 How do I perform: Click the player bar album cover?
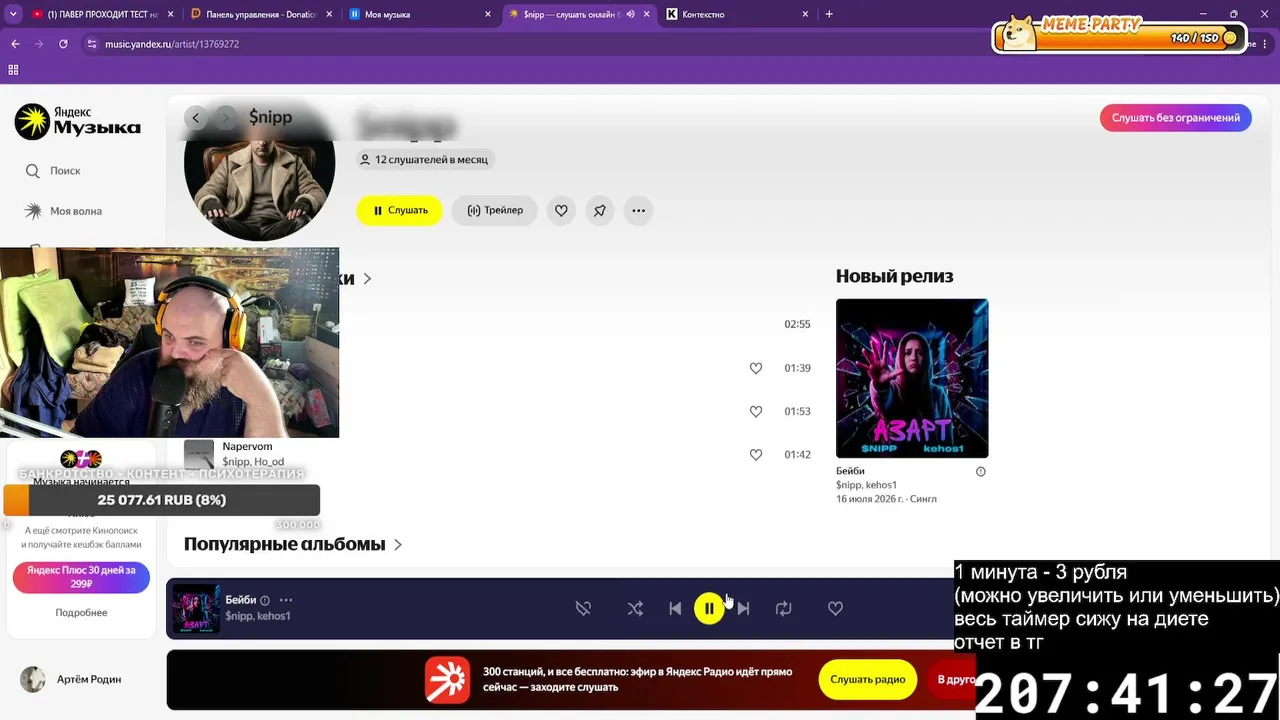point(196,608)
